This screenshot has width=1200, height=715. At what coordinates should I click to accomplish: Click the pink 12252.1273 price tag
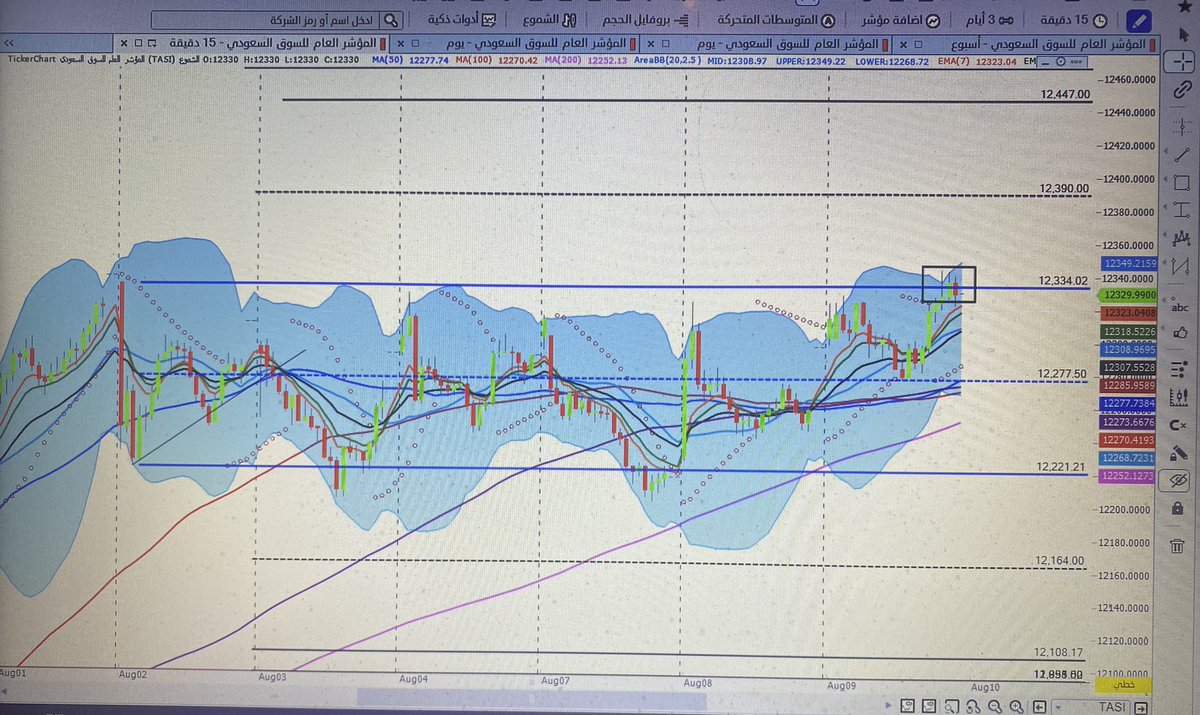coord(1128,477)
